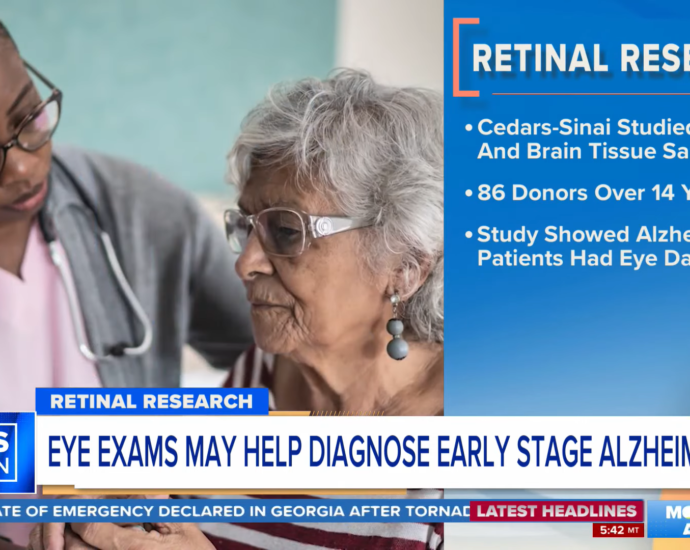Click the bullet before Study Showed Alzheimer's
Screen dimensions: 690x550
(x=469, y=235)
